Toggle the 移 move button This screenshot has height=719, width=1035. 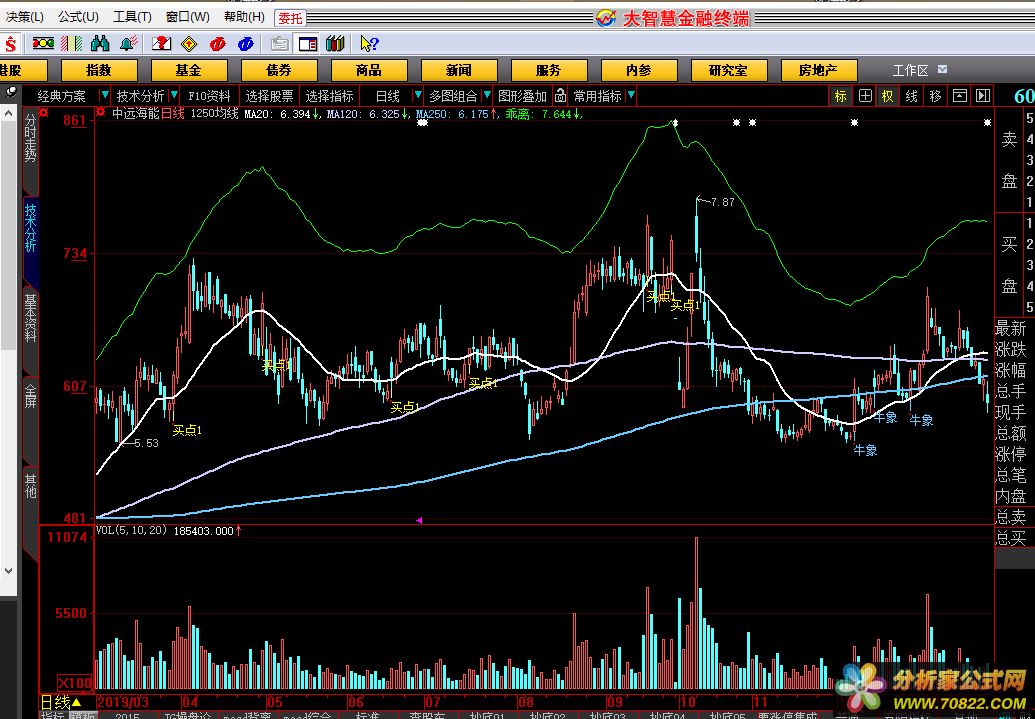click(935, 96)
